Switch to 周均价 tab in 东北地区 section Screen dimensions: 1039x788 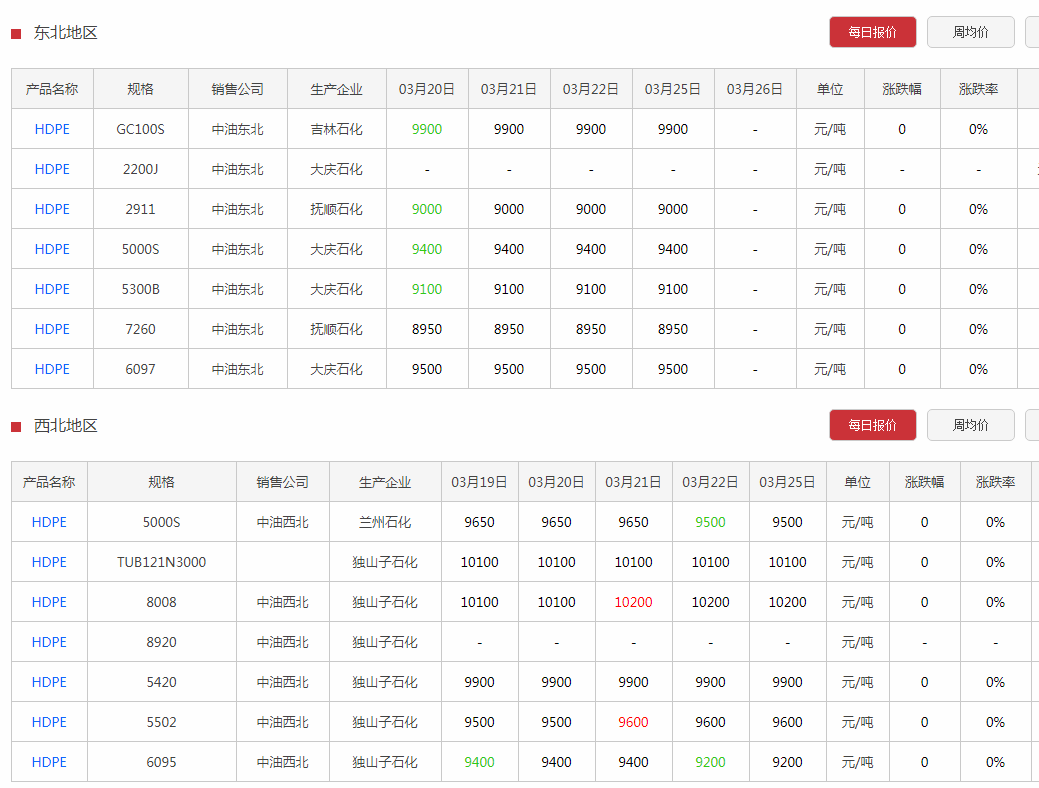971,32
